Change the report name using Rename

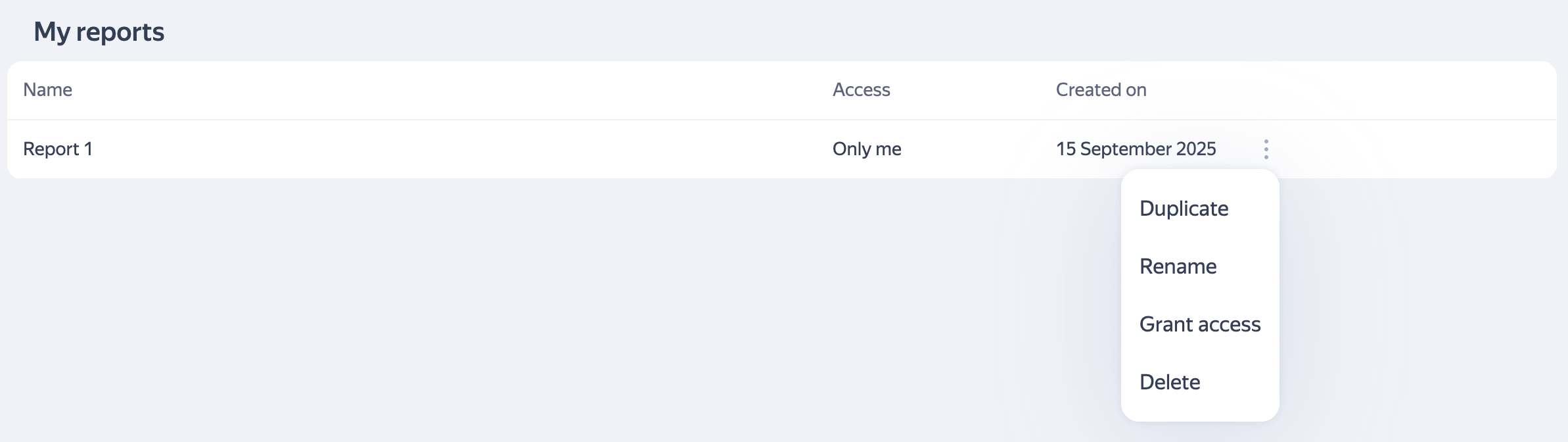click(x=1178, y=266)
